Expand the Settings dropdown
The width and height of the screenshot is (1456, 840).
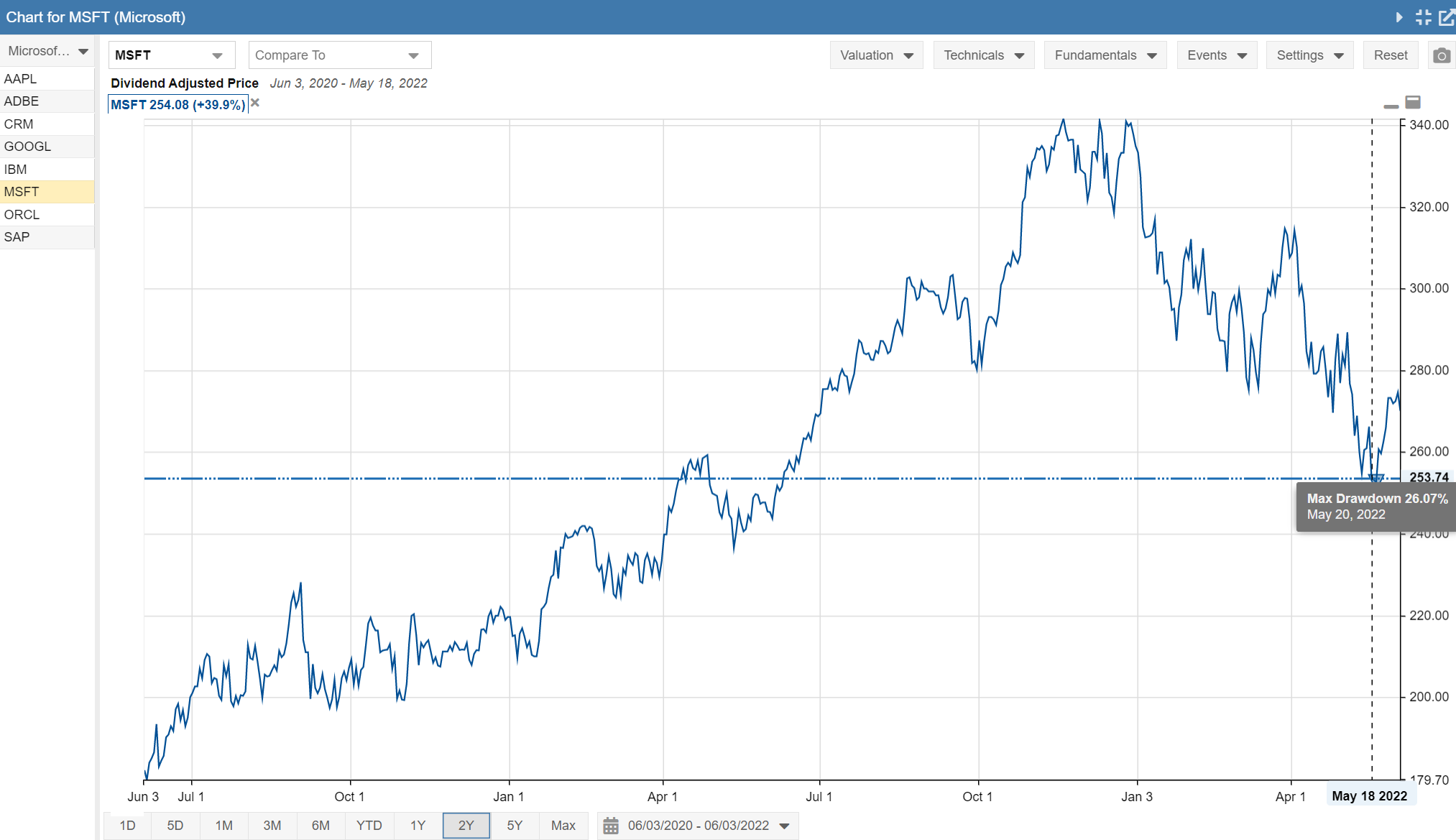[1309, 55]
